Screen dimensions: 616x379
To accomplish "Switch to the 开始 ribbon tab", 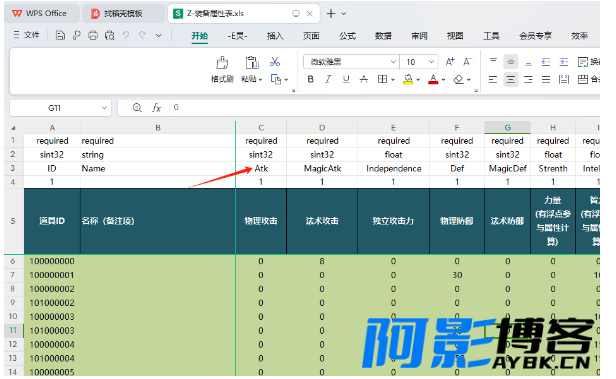I will click(x=200, y=36).
